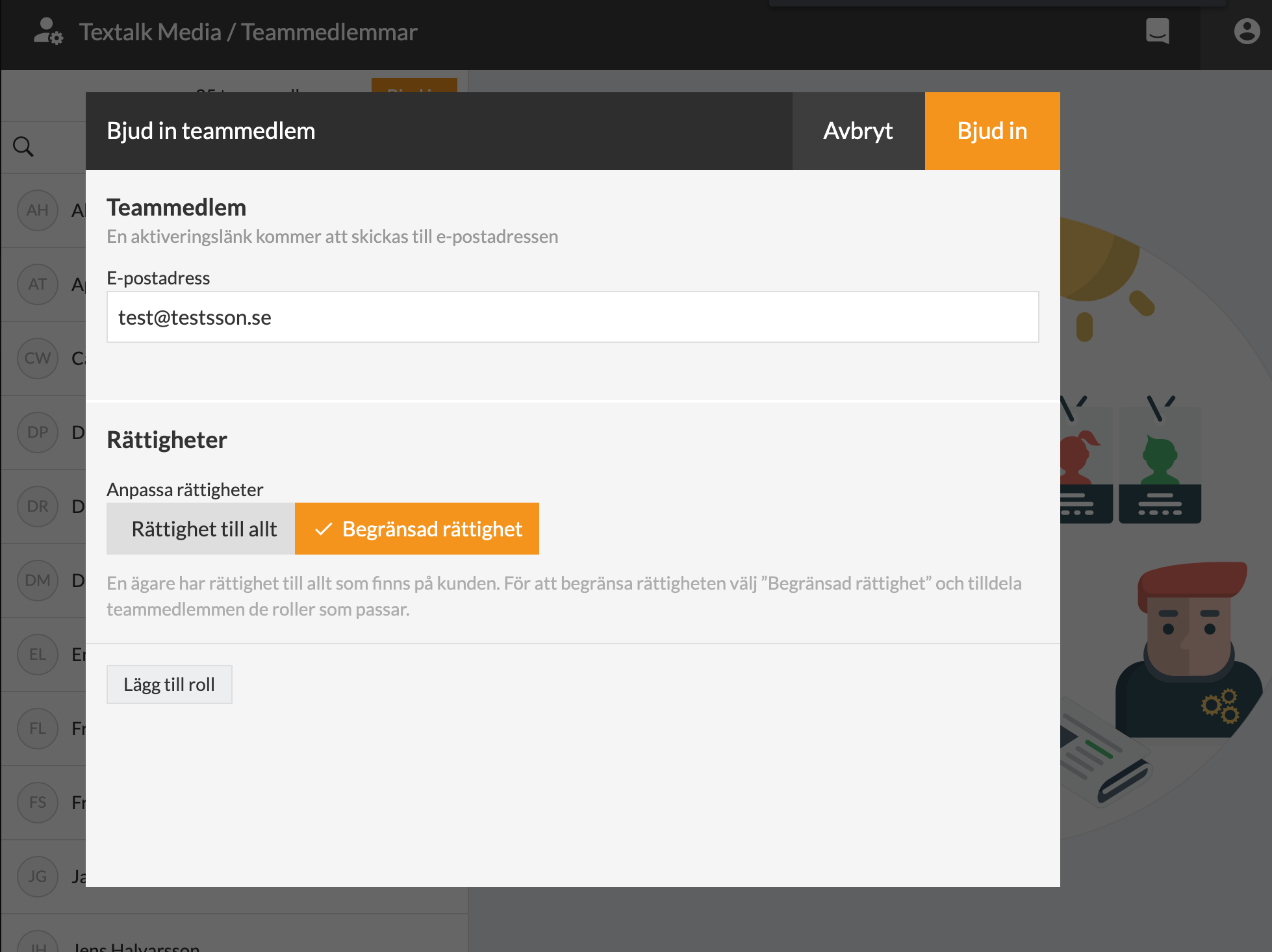Select Jens Halvarsson in member list
Image resolution: width=1272 pixels, height=952 pixels.
(136, 946)
